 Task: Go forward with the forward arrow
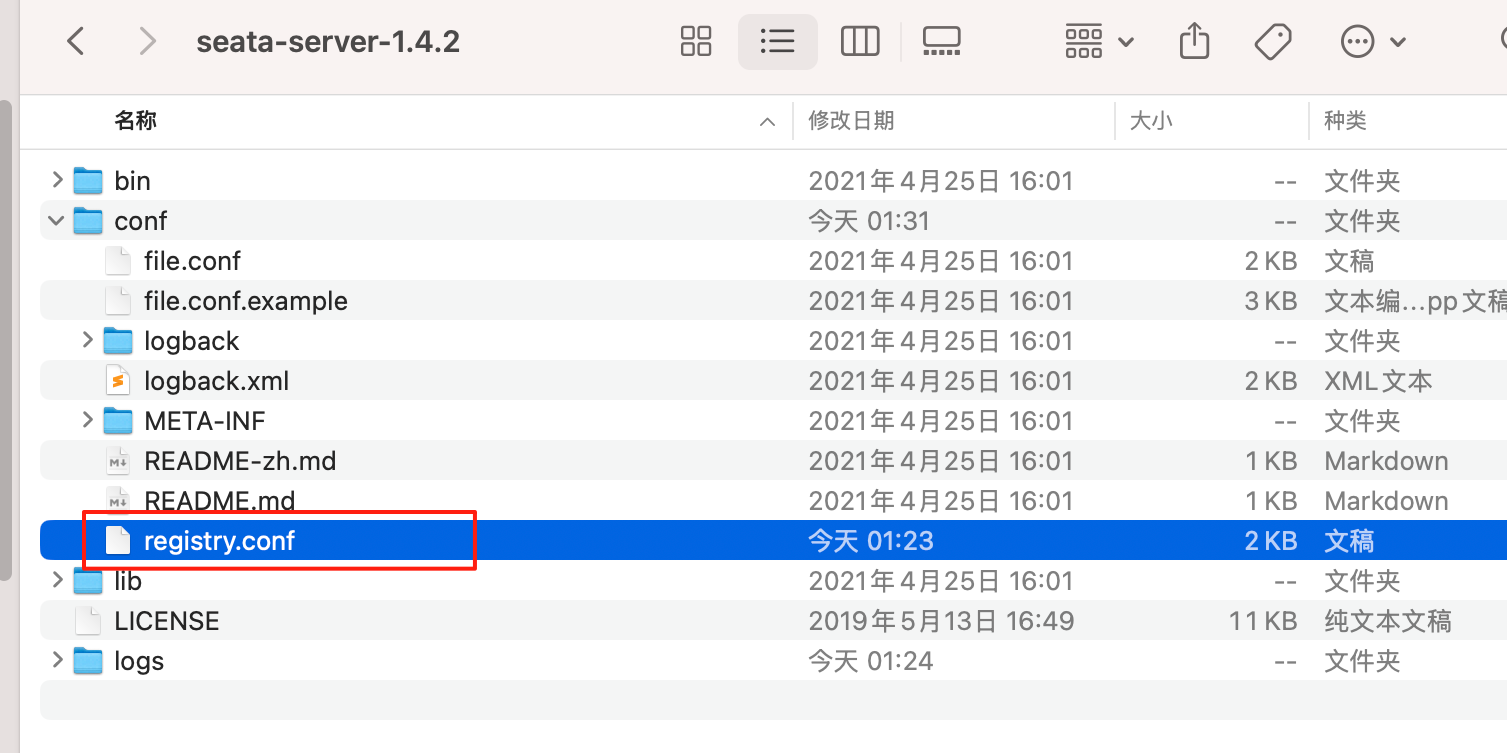148,41
